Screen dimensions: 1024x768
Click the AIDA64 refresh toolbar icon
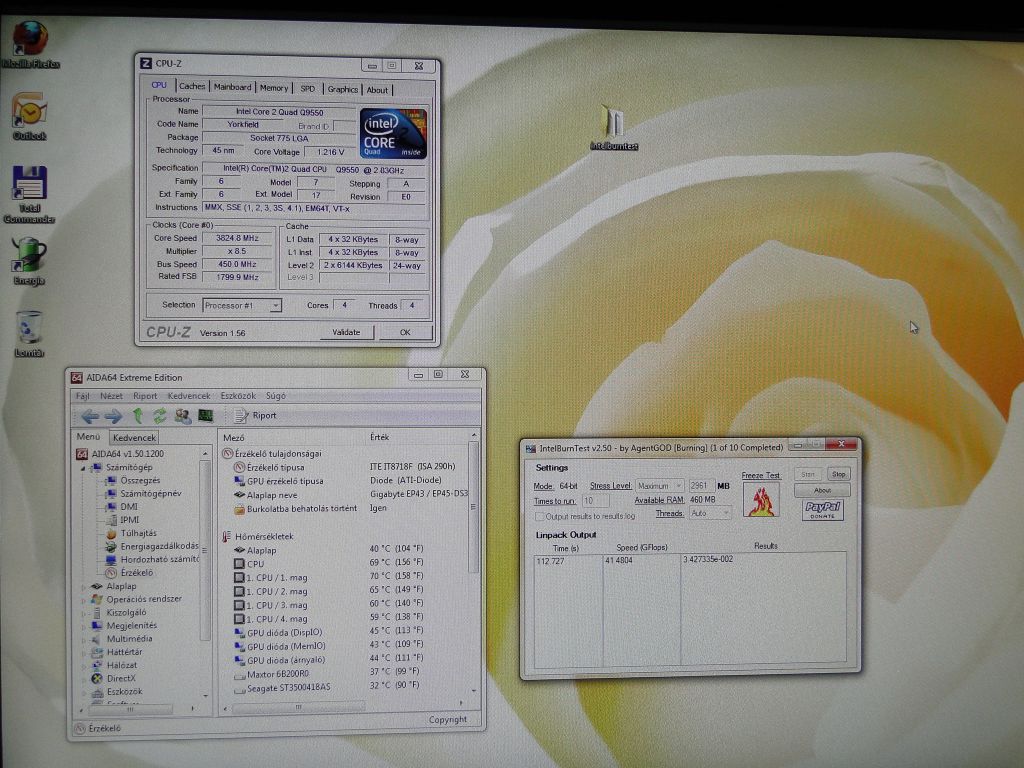tap(159, 416)
